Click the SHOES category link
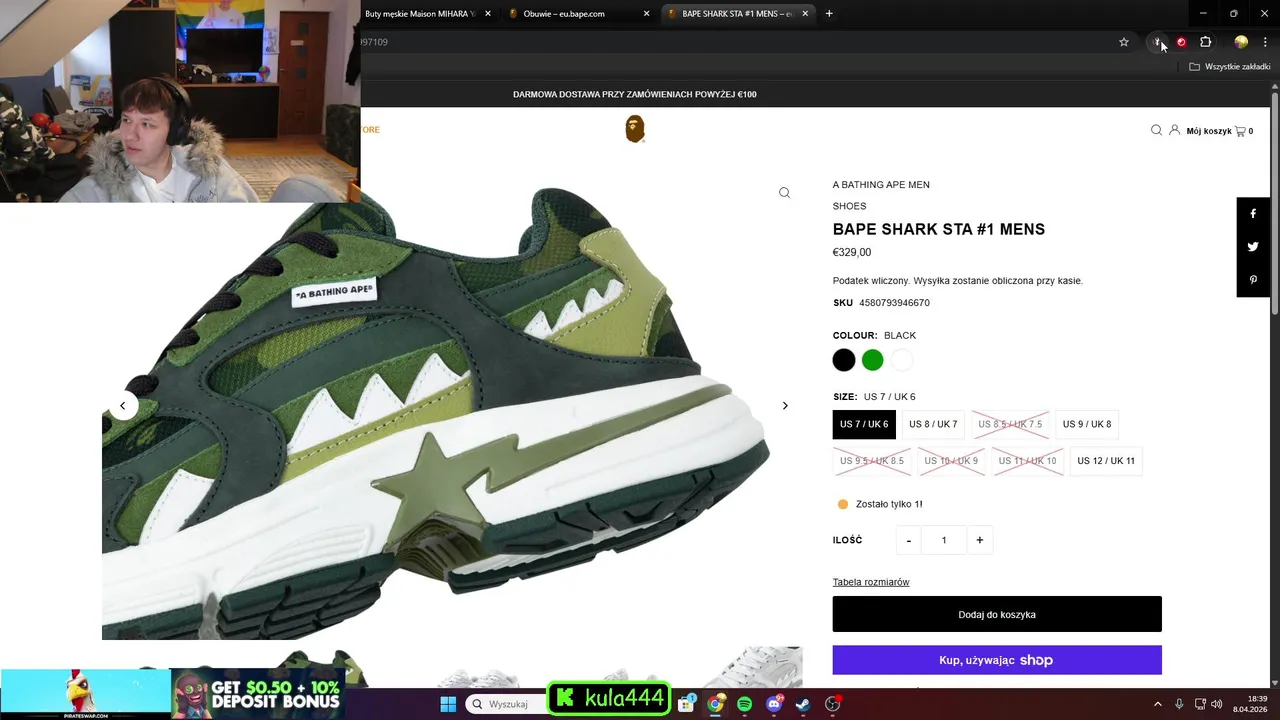The image size is (1280, 720). tap(849, 206)
